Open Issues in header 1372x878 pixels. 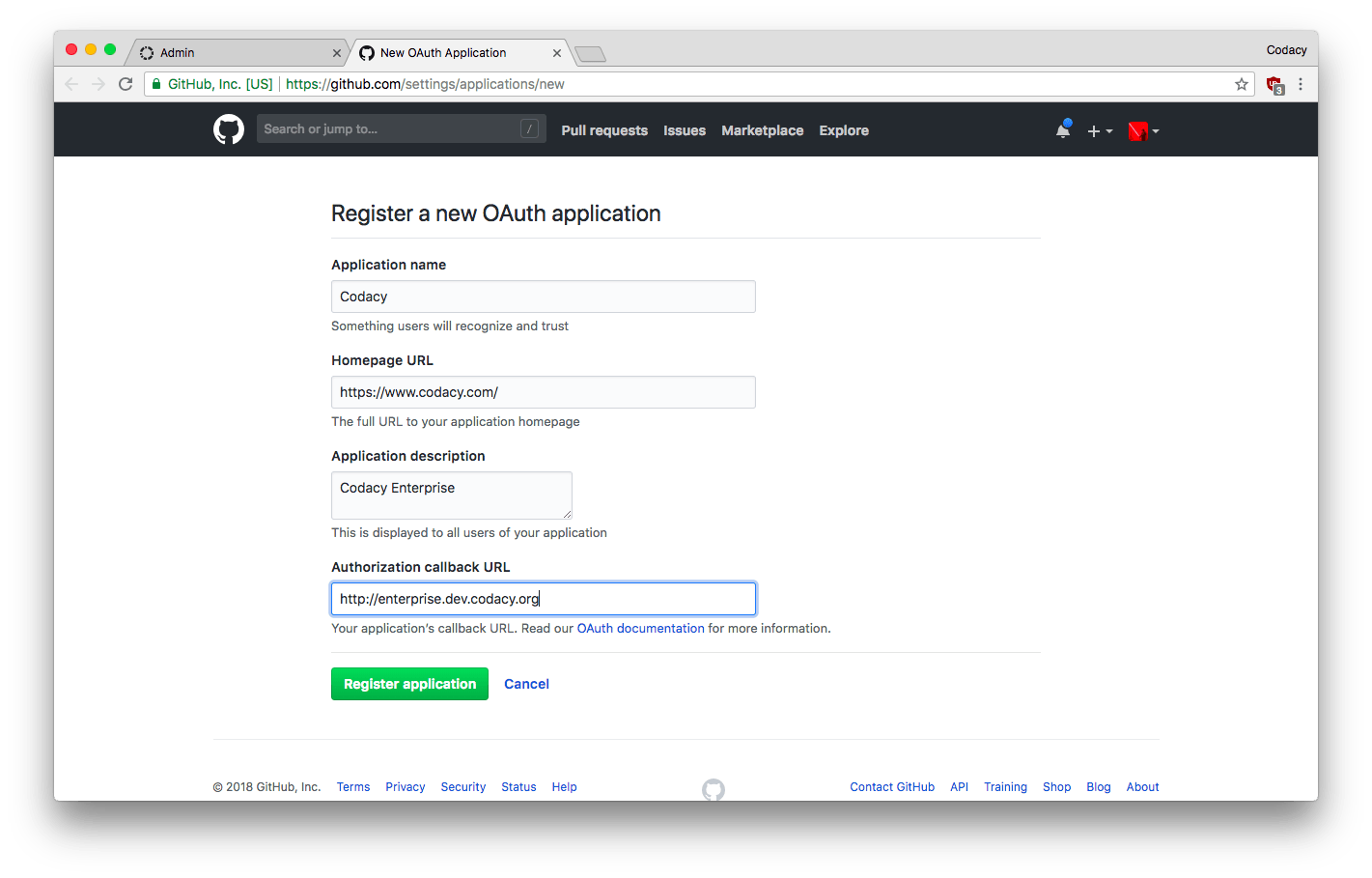[685, 130]
